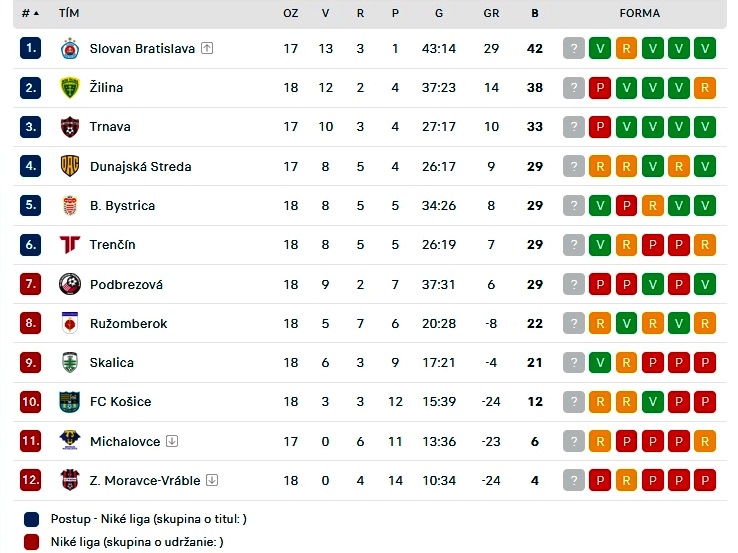
Task: Select the Trenčín team logo
Action: 70,245
